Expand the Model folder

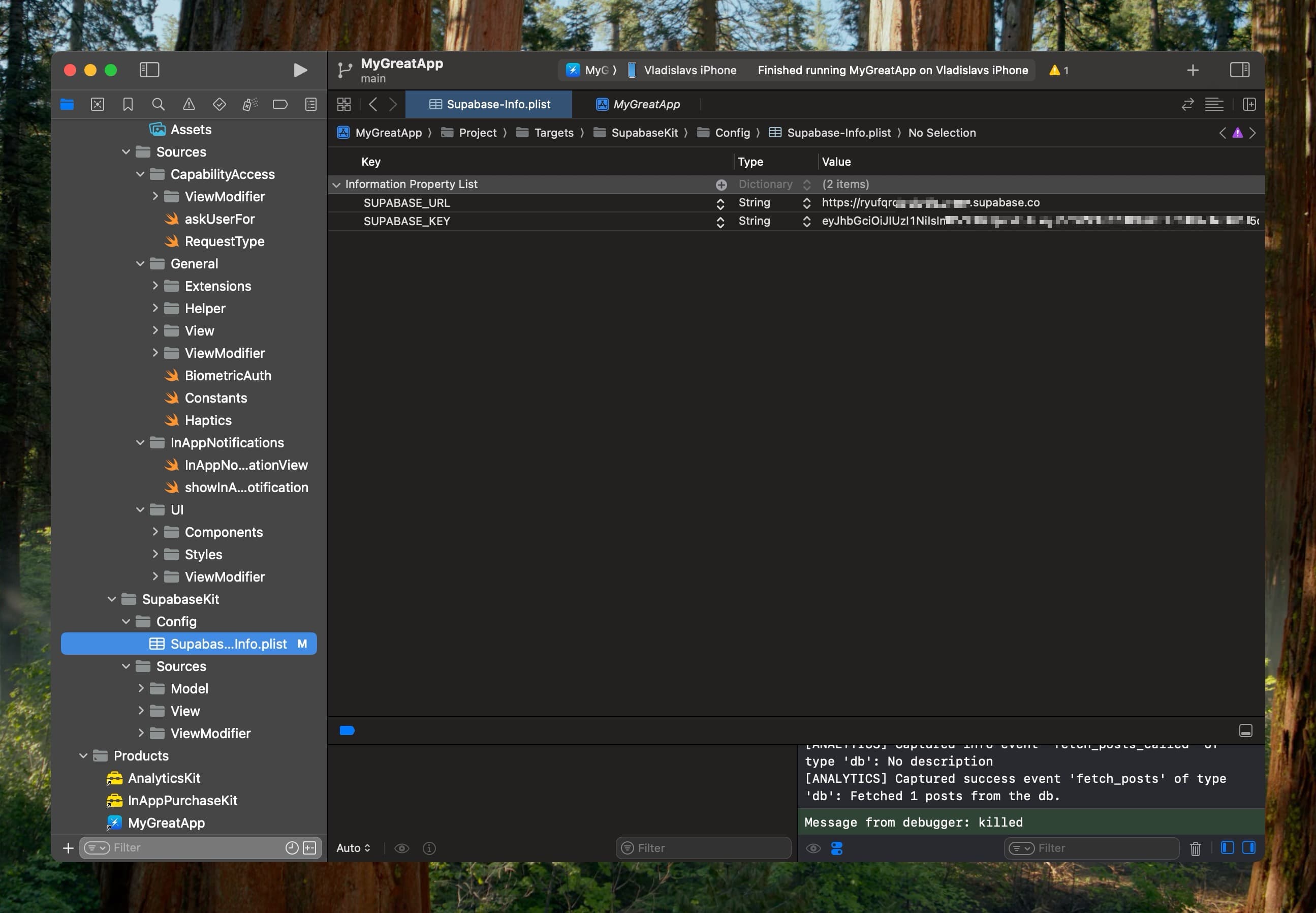pos(140,688)
